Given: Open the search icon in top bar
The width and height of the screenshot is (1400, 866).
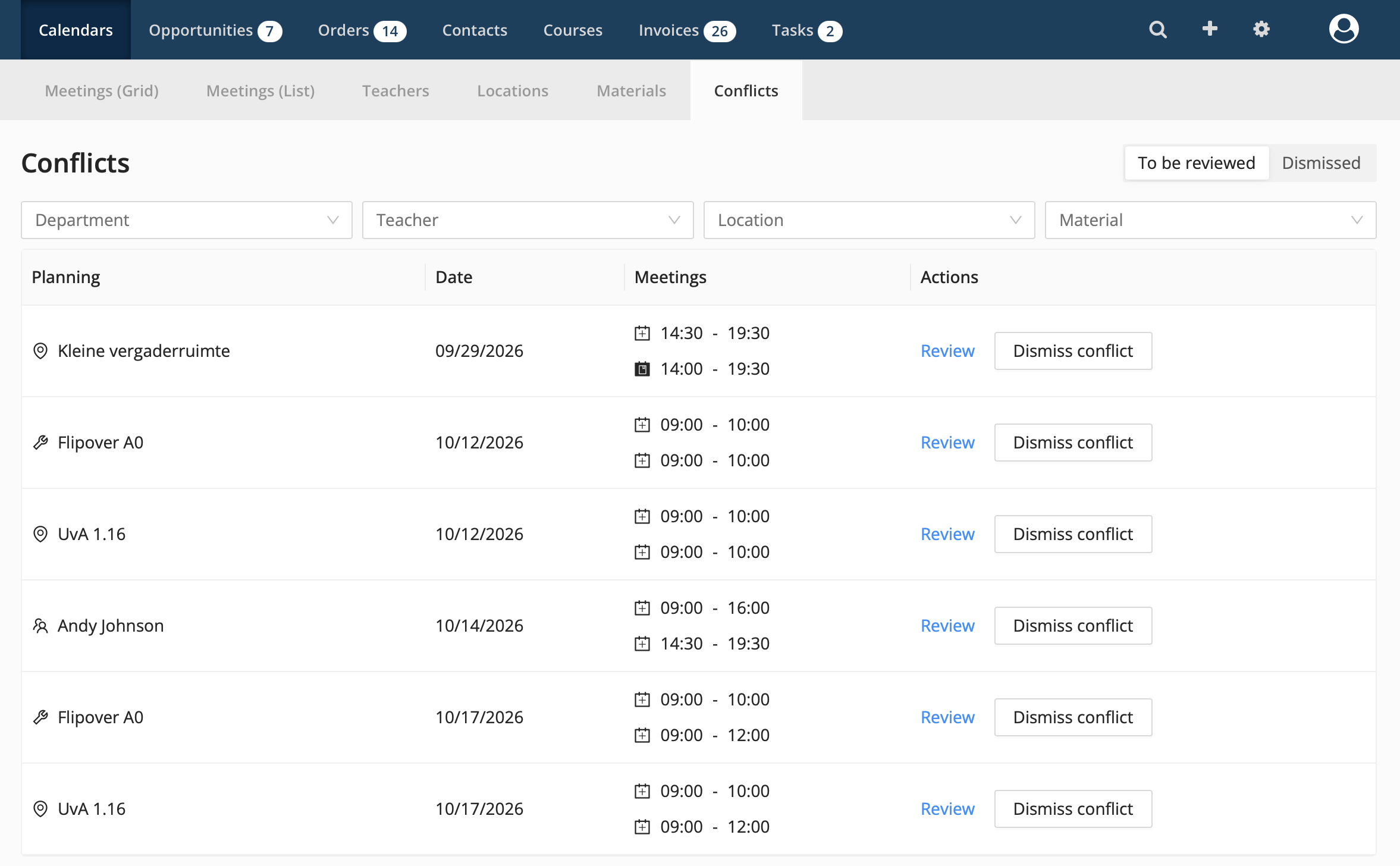Looking at the screenshot, I should (x=1157, y=29).
